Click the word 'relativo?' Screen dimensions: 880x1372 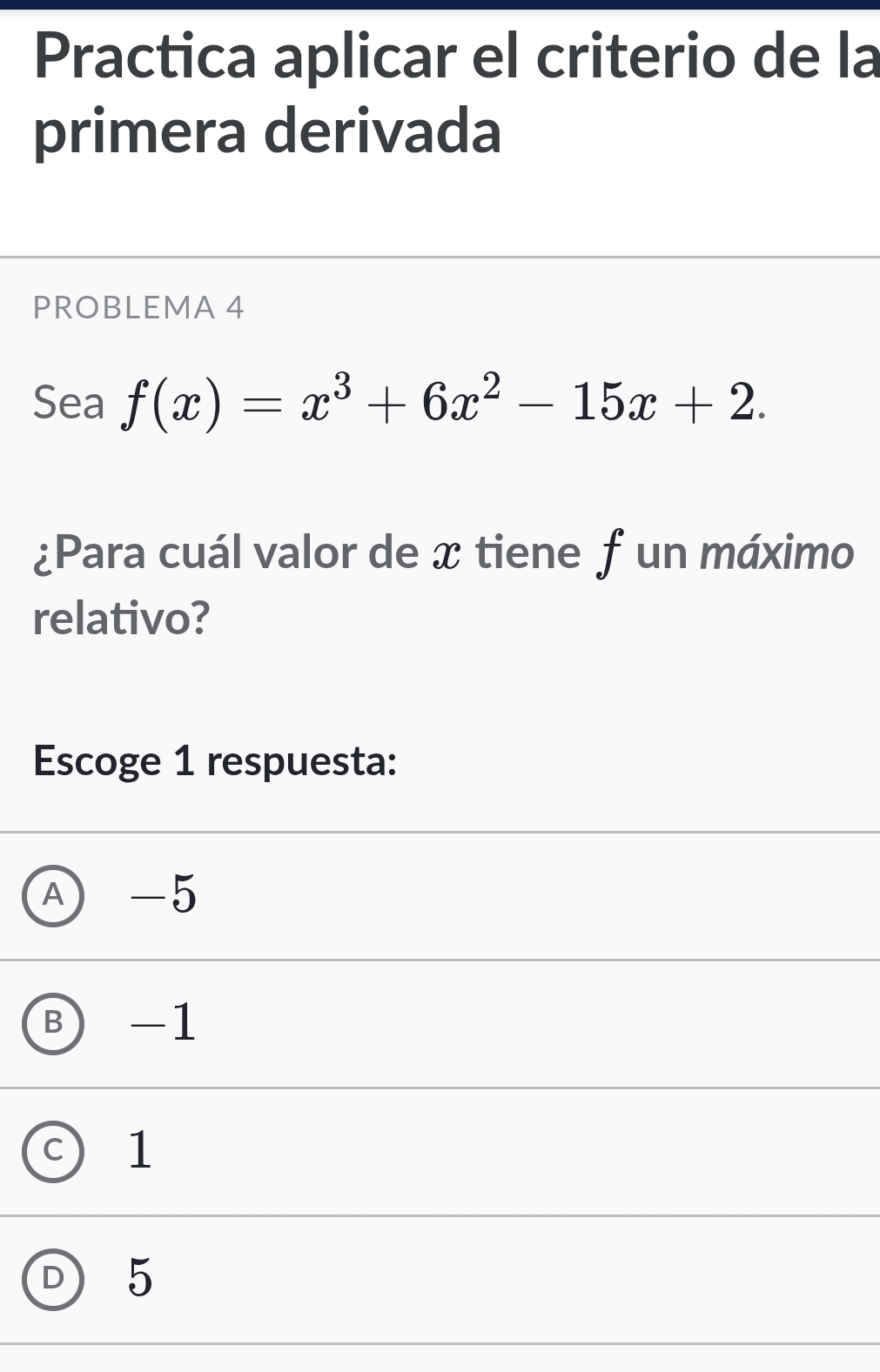pos(122,619)
